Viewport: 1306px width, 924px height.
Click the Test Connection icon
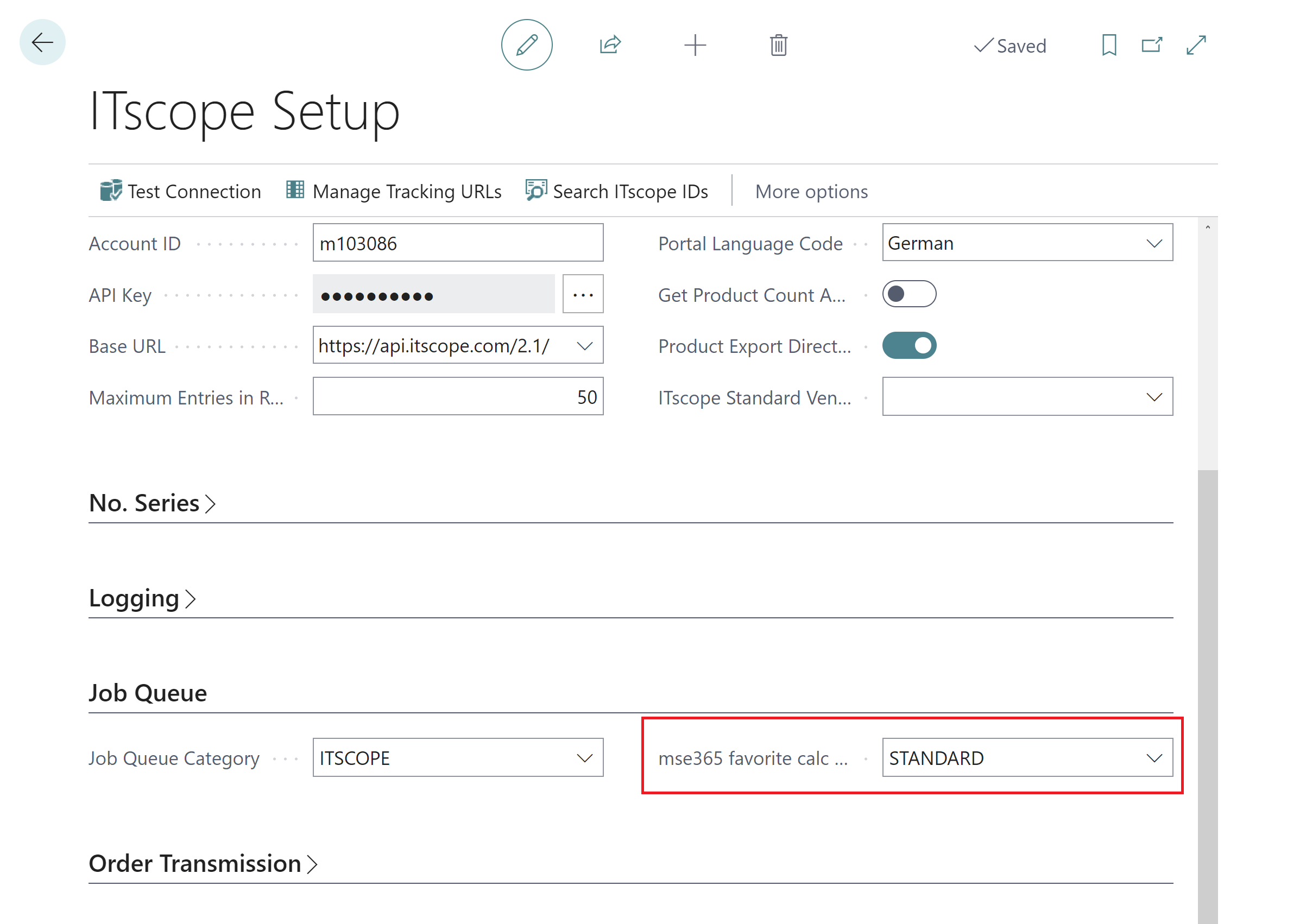[x=110, y=191]
